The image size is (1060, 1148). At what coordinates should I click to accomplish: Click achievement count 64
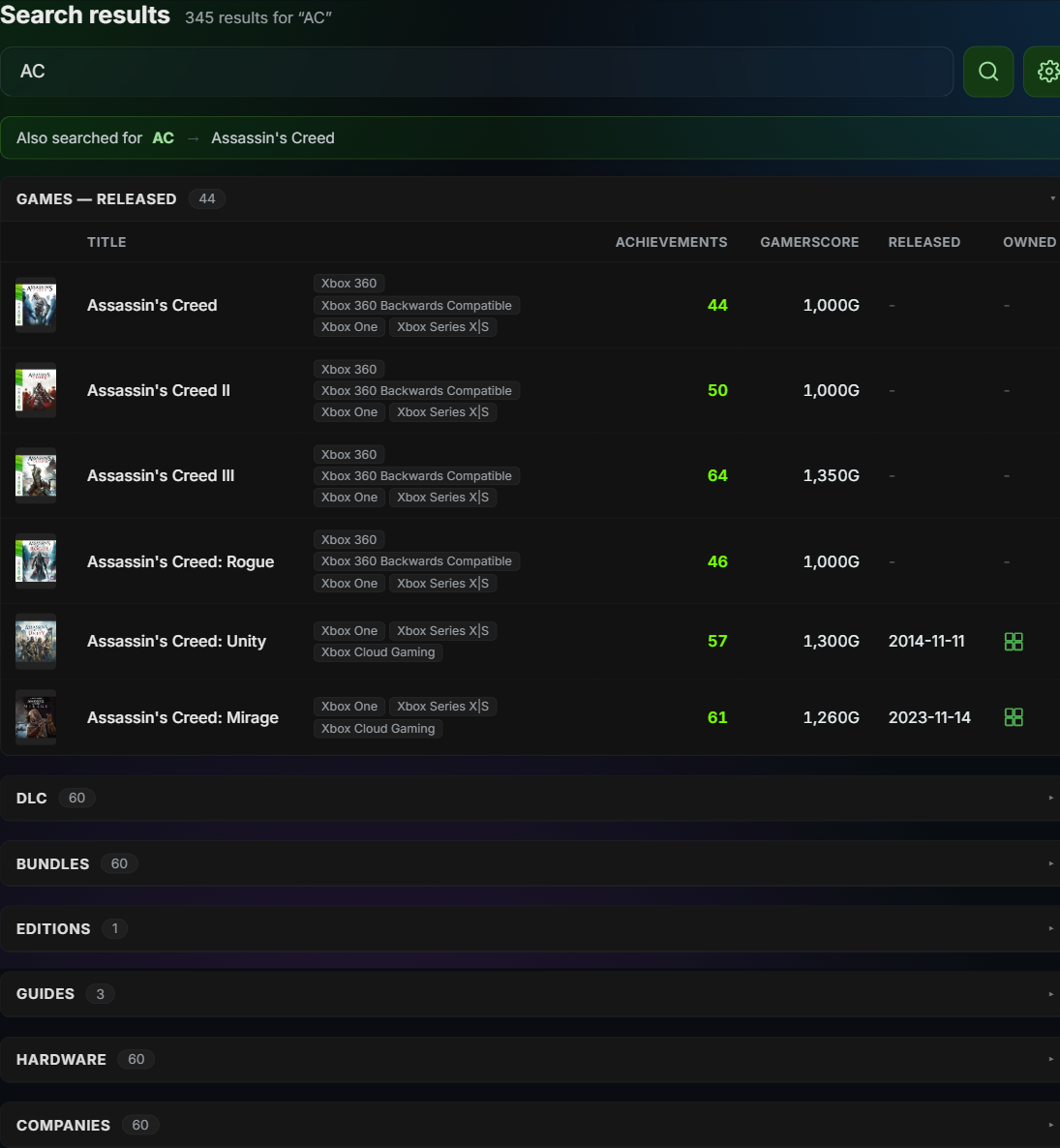point(717,476)
